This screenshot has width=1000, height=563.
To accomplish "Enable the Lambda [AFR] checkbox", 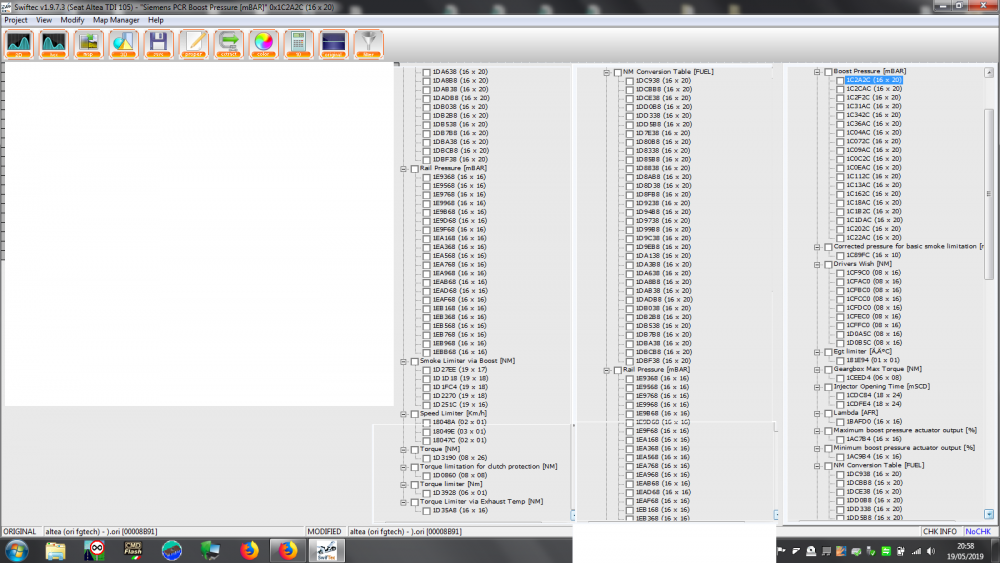I will (828, 413).
